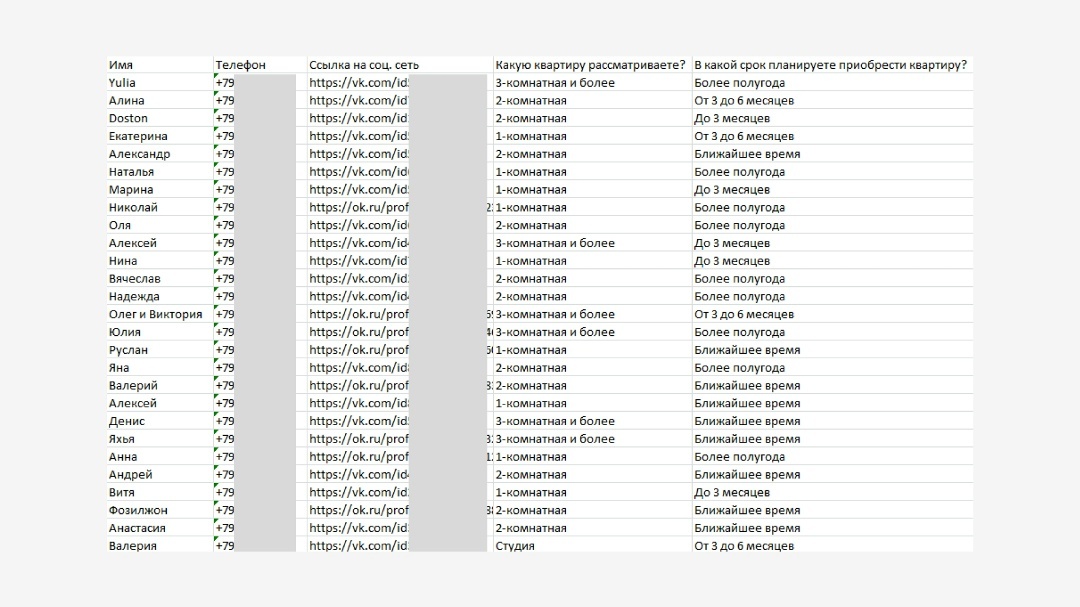Click the name cell "Нина"
1080x607 pixels.
click(160, 261)
